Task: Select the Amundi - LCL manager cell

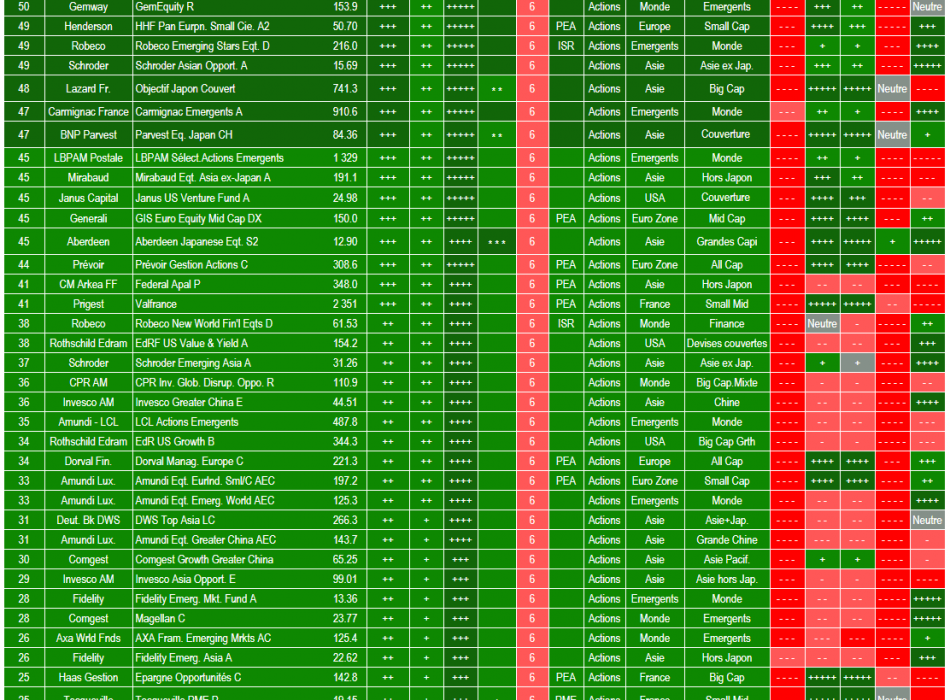Action: point(88,422)
